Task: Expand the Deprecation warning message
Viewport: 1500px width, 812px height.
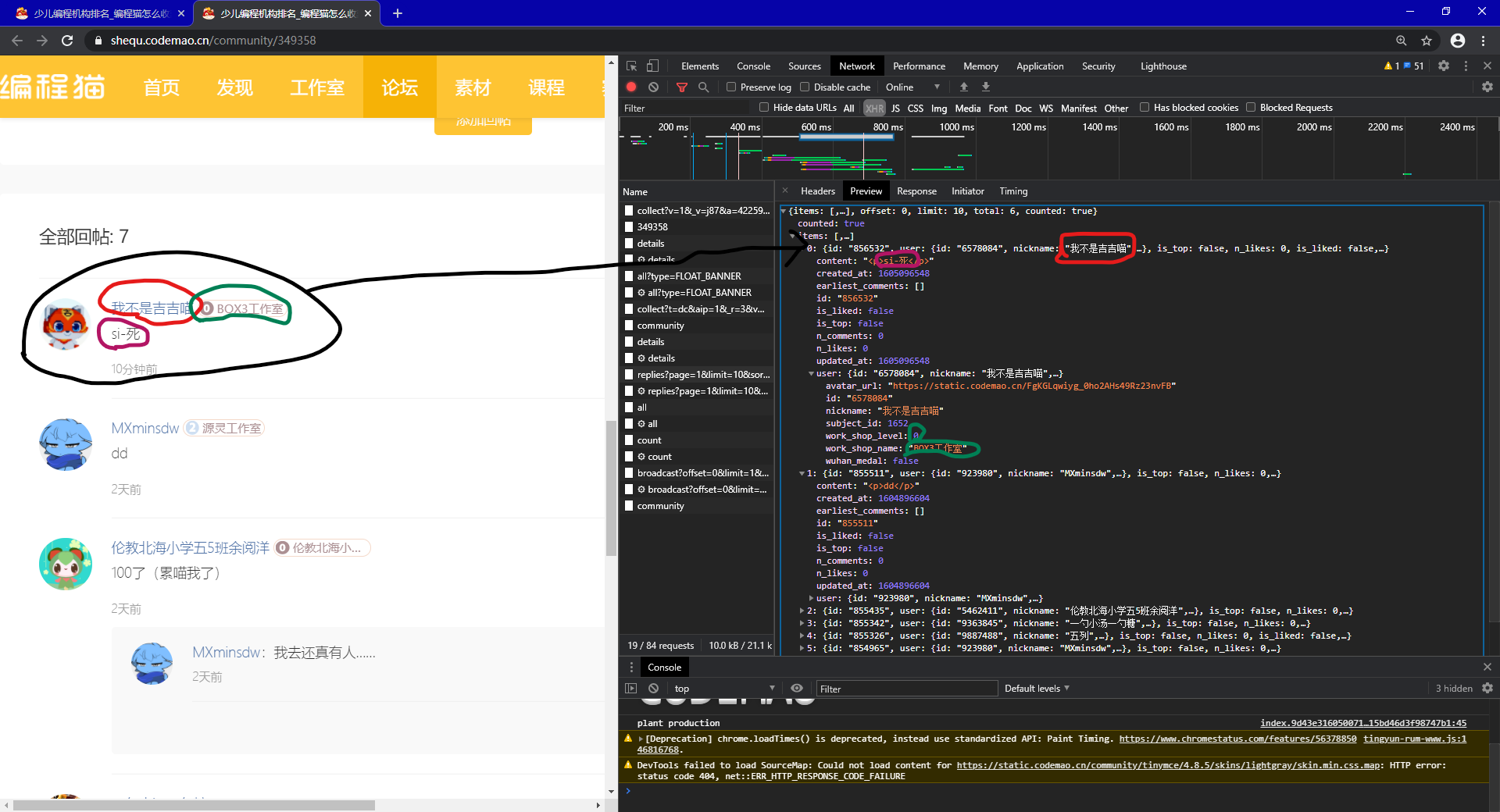Action: point(641,739)
